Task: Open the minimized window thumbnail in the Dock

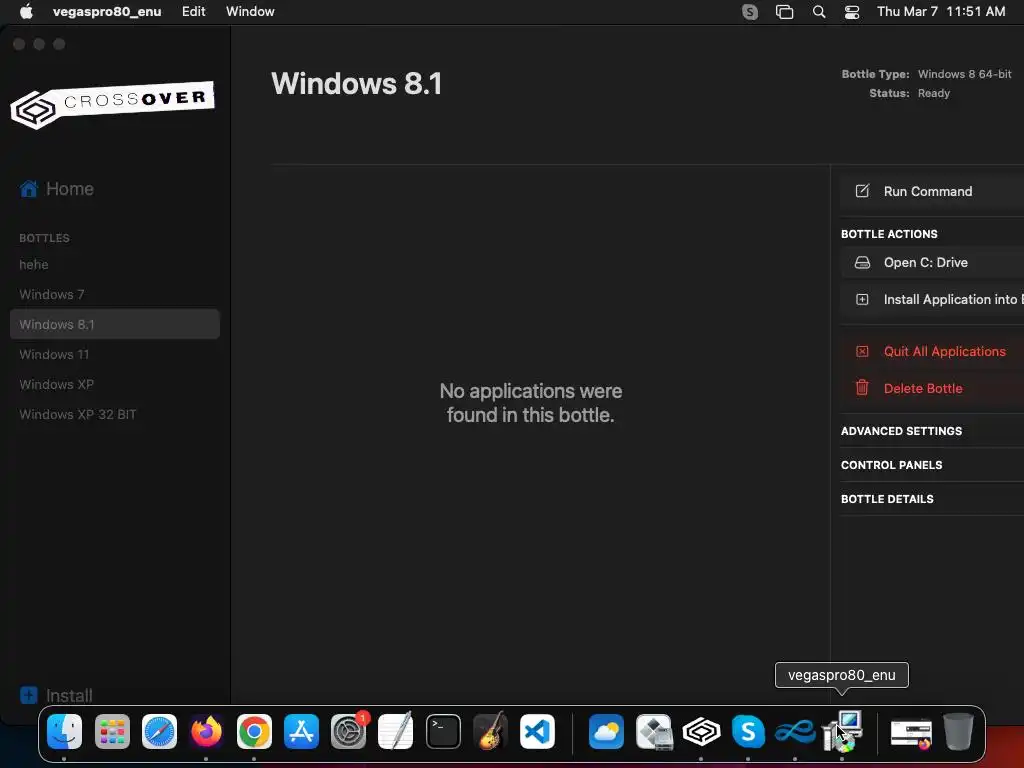Action: 911,732
